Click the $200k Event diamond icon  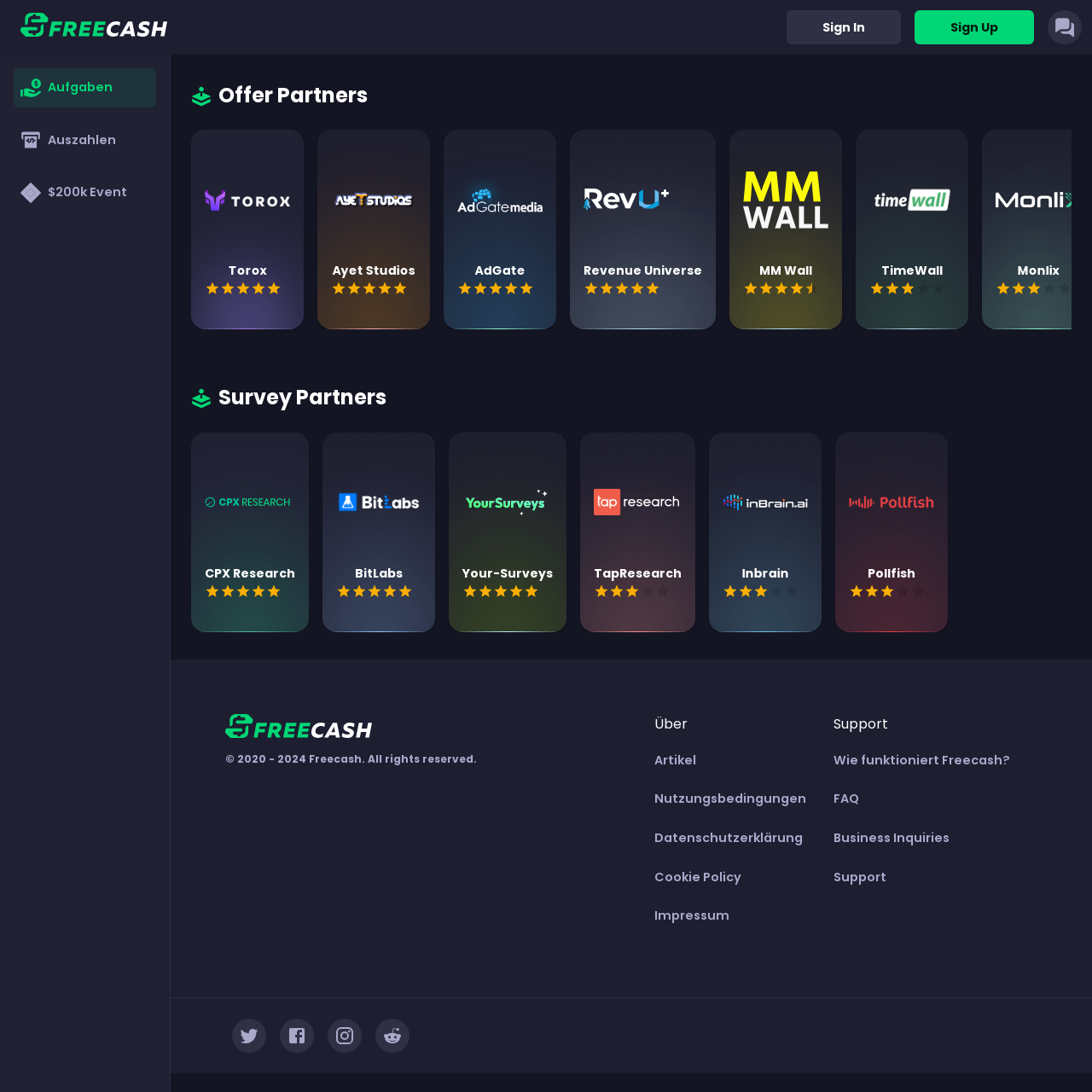point(31,193)
